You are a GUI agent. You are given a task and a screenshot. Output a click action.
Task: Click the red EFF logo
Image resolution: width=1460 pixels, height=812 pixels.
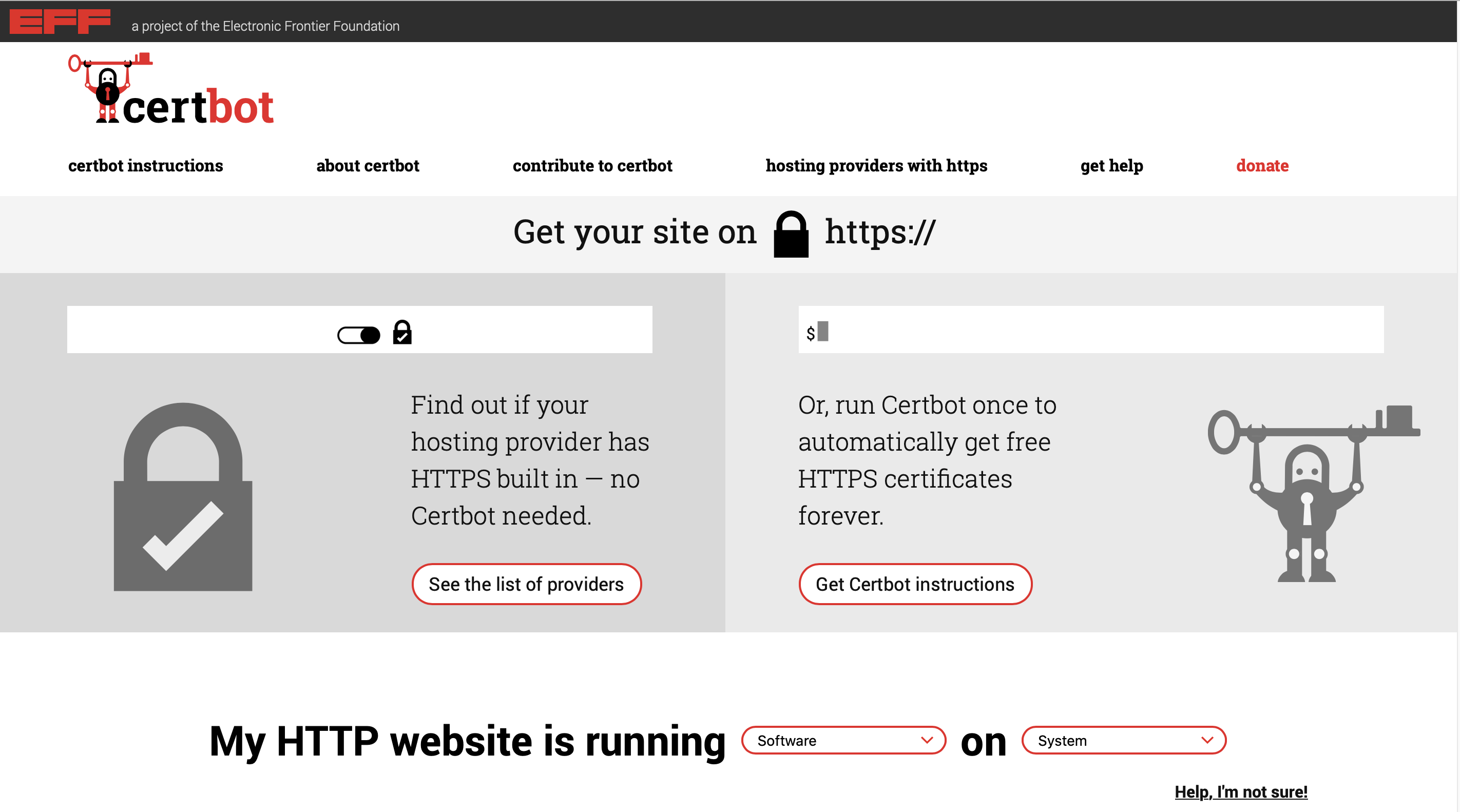pyautogui.click(x=60, y=22)
